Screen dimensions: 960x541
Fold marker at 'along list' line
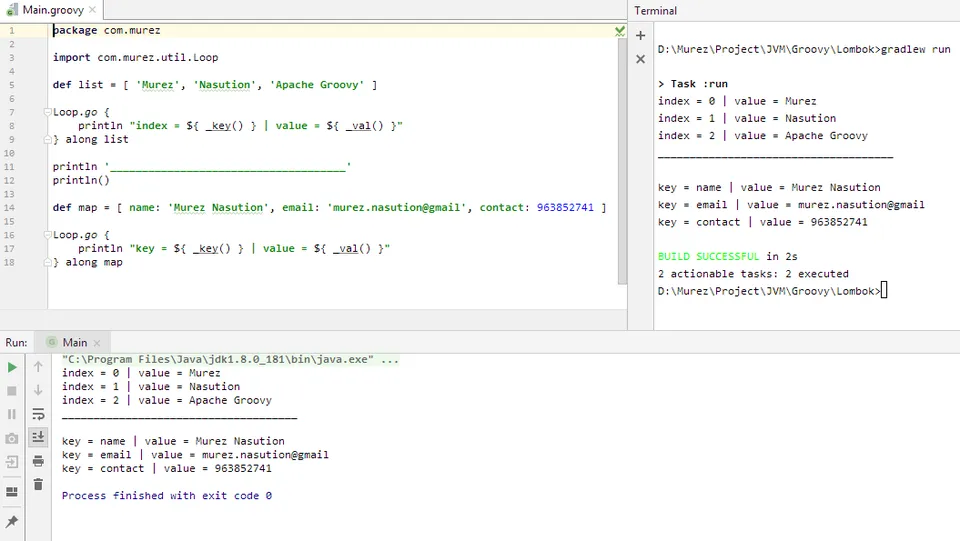point(48,140)
